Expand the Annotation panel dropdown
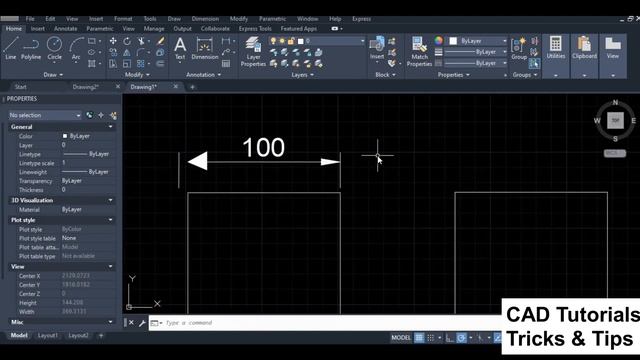 (203, 75)
